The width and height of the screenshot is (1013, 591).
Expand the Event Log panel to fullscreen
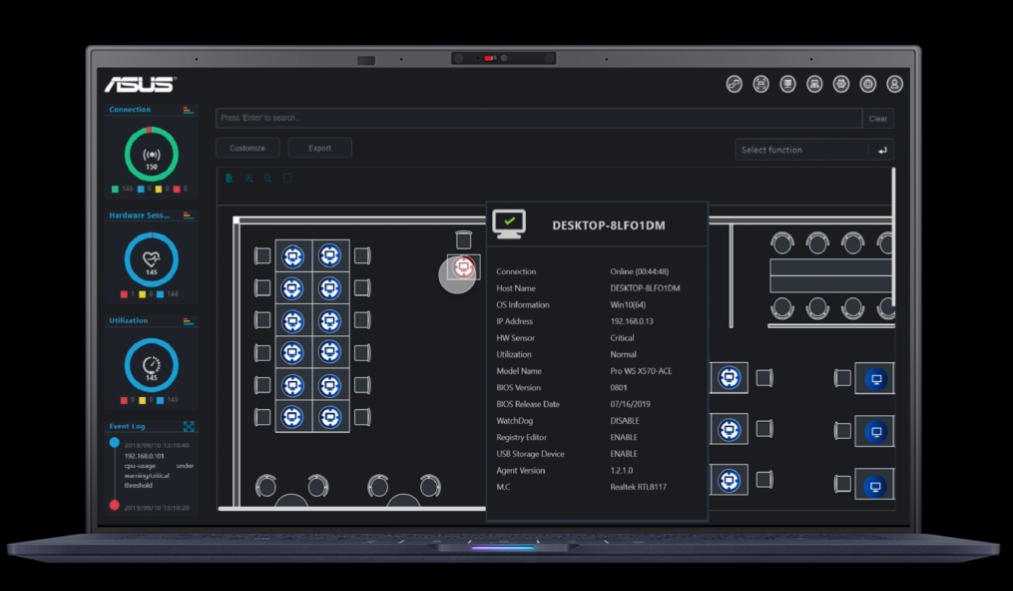[x=189, y=427]
